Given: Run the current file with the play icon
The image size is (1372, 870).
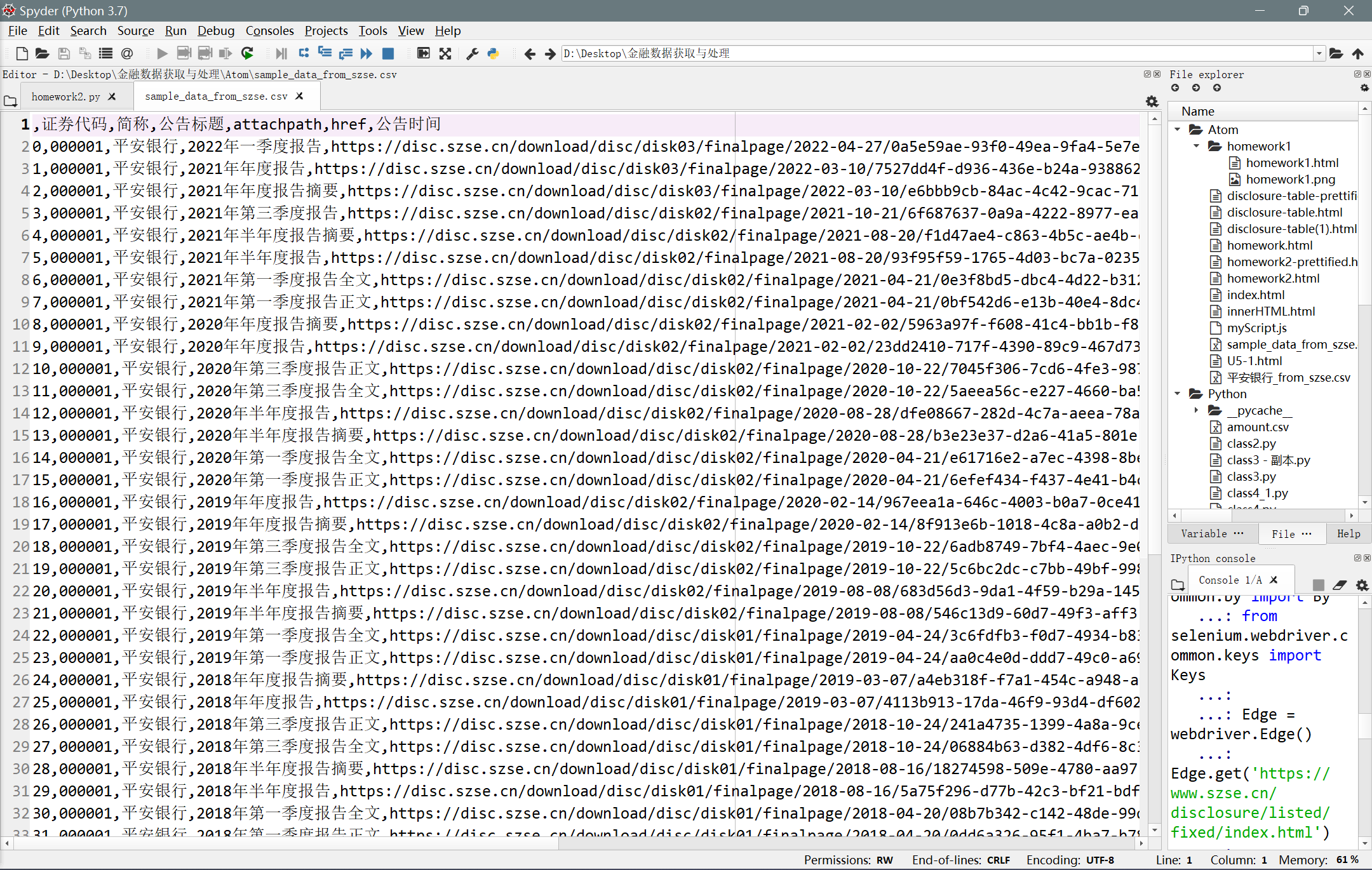Looking at the screenshot, I should coord(163,54).
